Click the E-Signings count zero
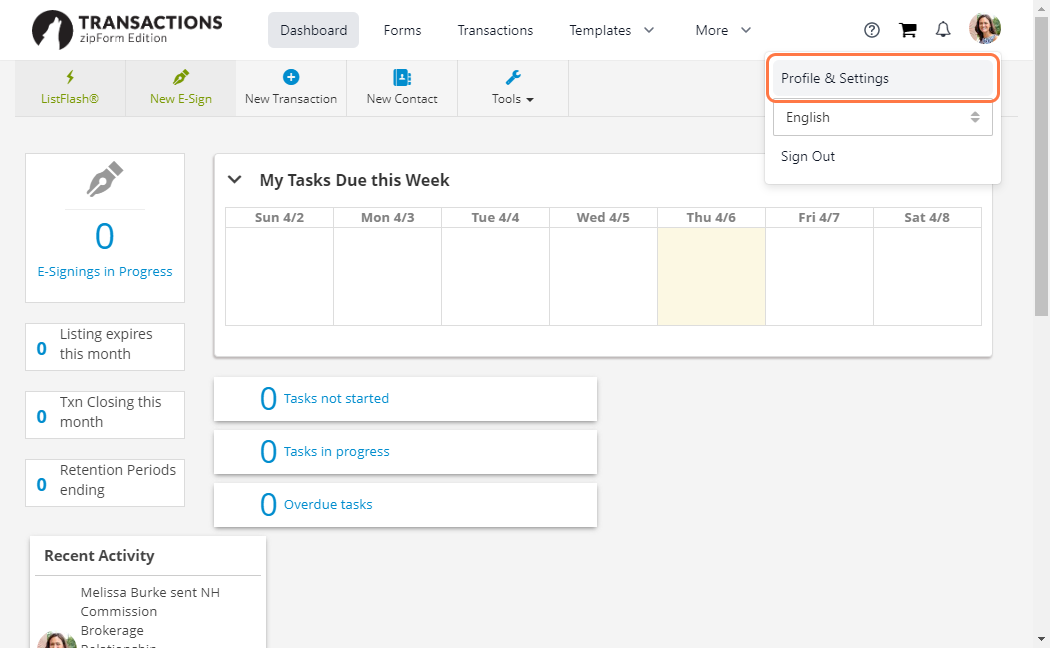1050x648 pixels. tap(104, 236)
